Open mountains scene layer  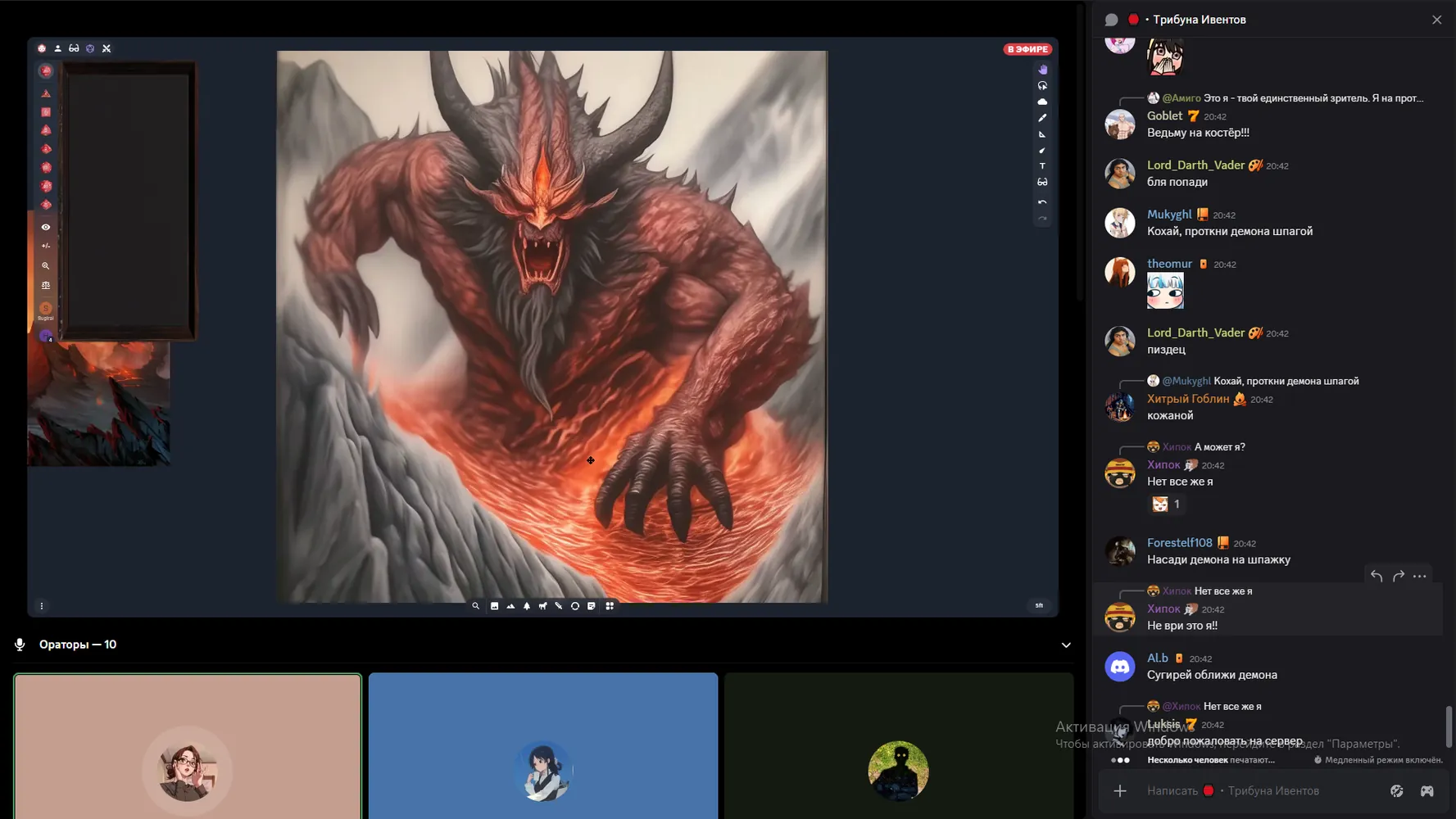[x=510, y=606]
